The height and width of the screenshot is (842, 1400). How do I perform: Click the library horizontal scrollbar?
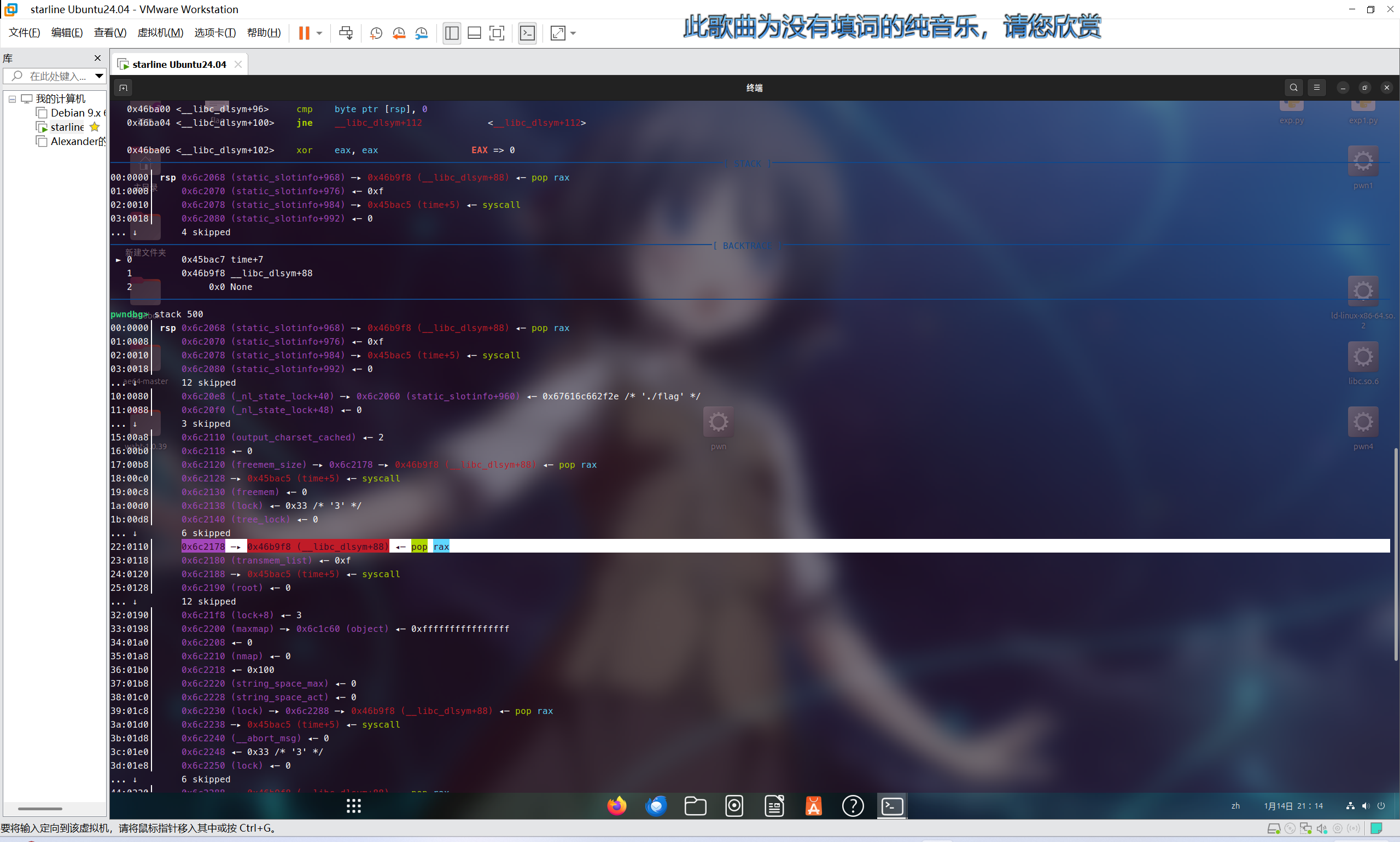tap(40, 809)
